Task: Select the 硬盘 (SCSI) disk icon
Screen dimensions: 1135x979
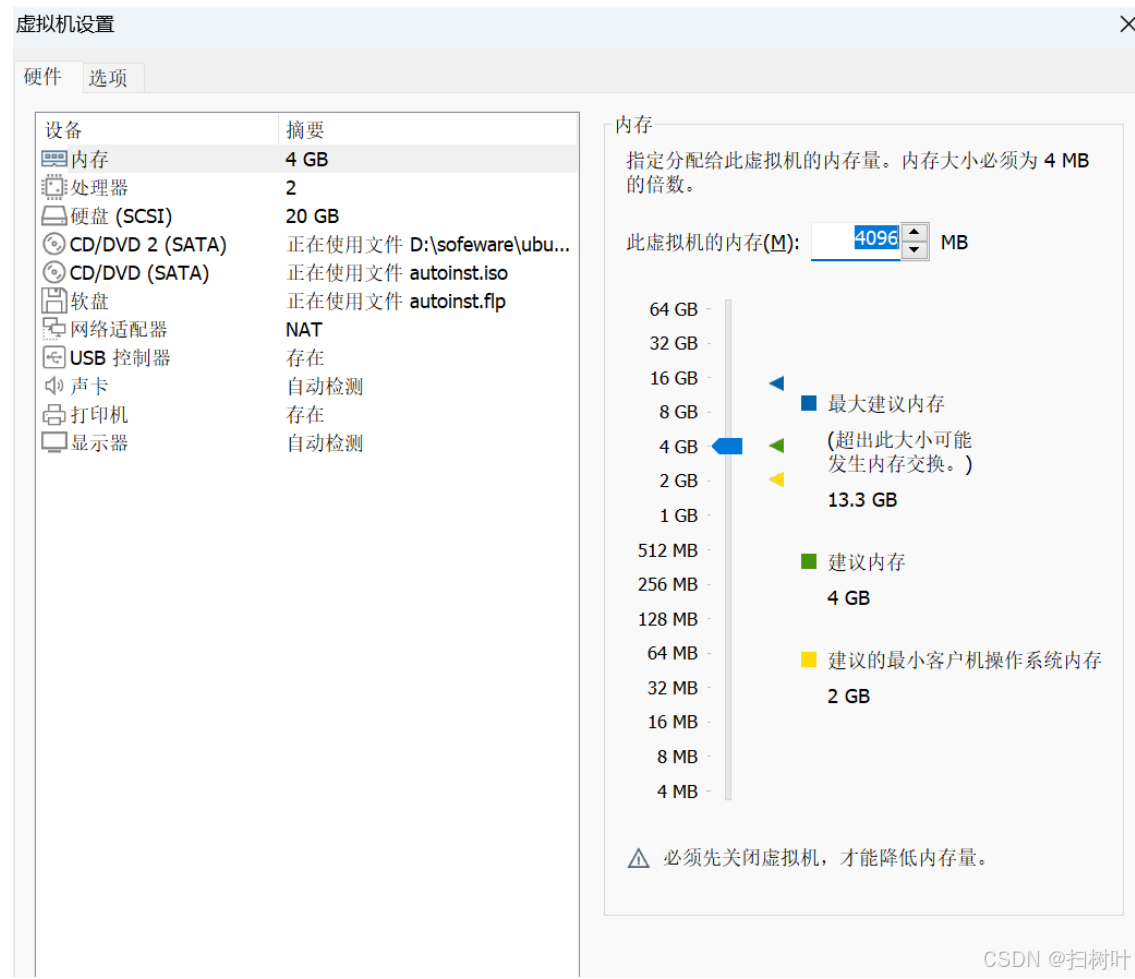Action: 54,216
